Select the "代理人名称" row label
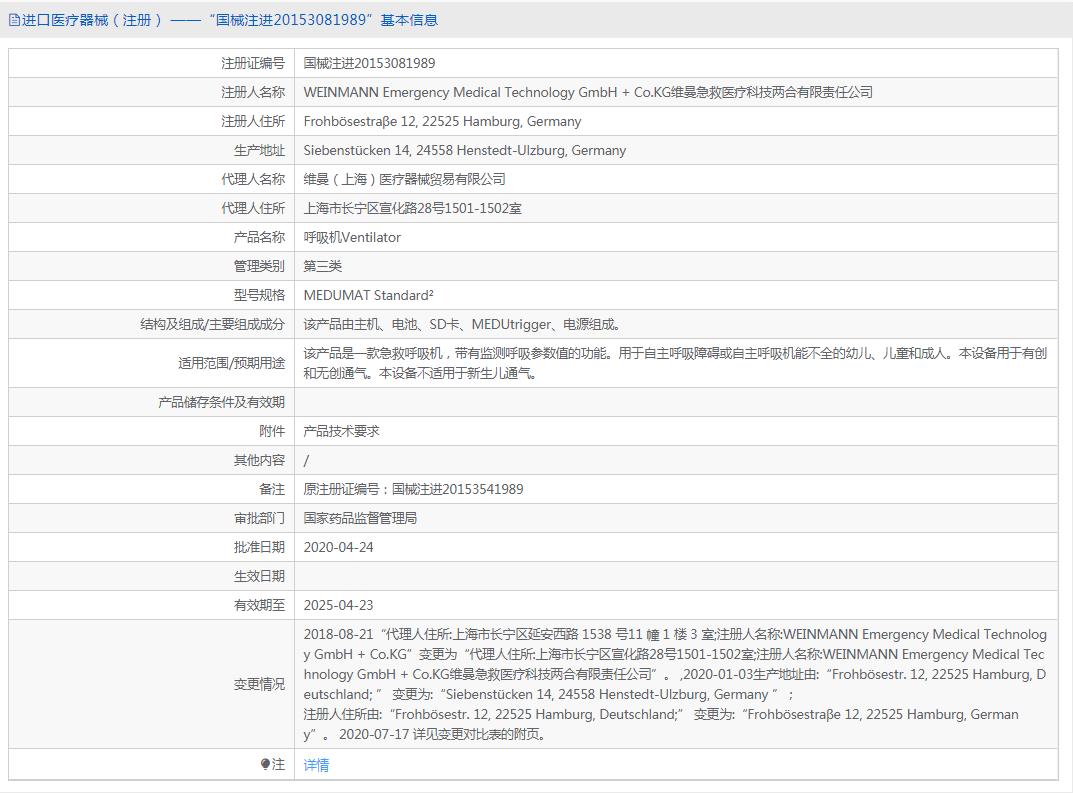This screenshot has width=1073, height=793. [x=253, y=179]
